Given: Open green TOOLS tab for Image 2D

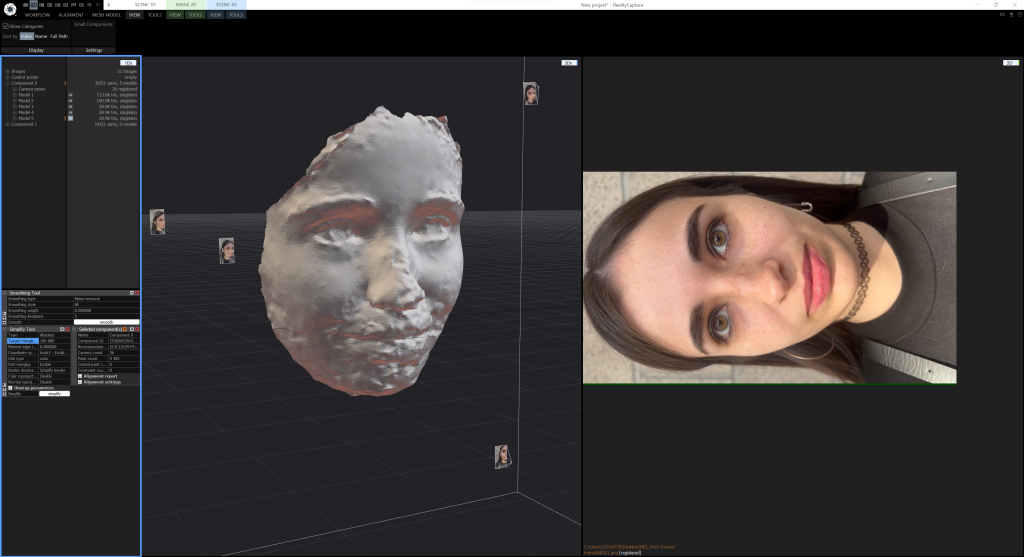Looking at the screenshot, I should click(195, 15).
